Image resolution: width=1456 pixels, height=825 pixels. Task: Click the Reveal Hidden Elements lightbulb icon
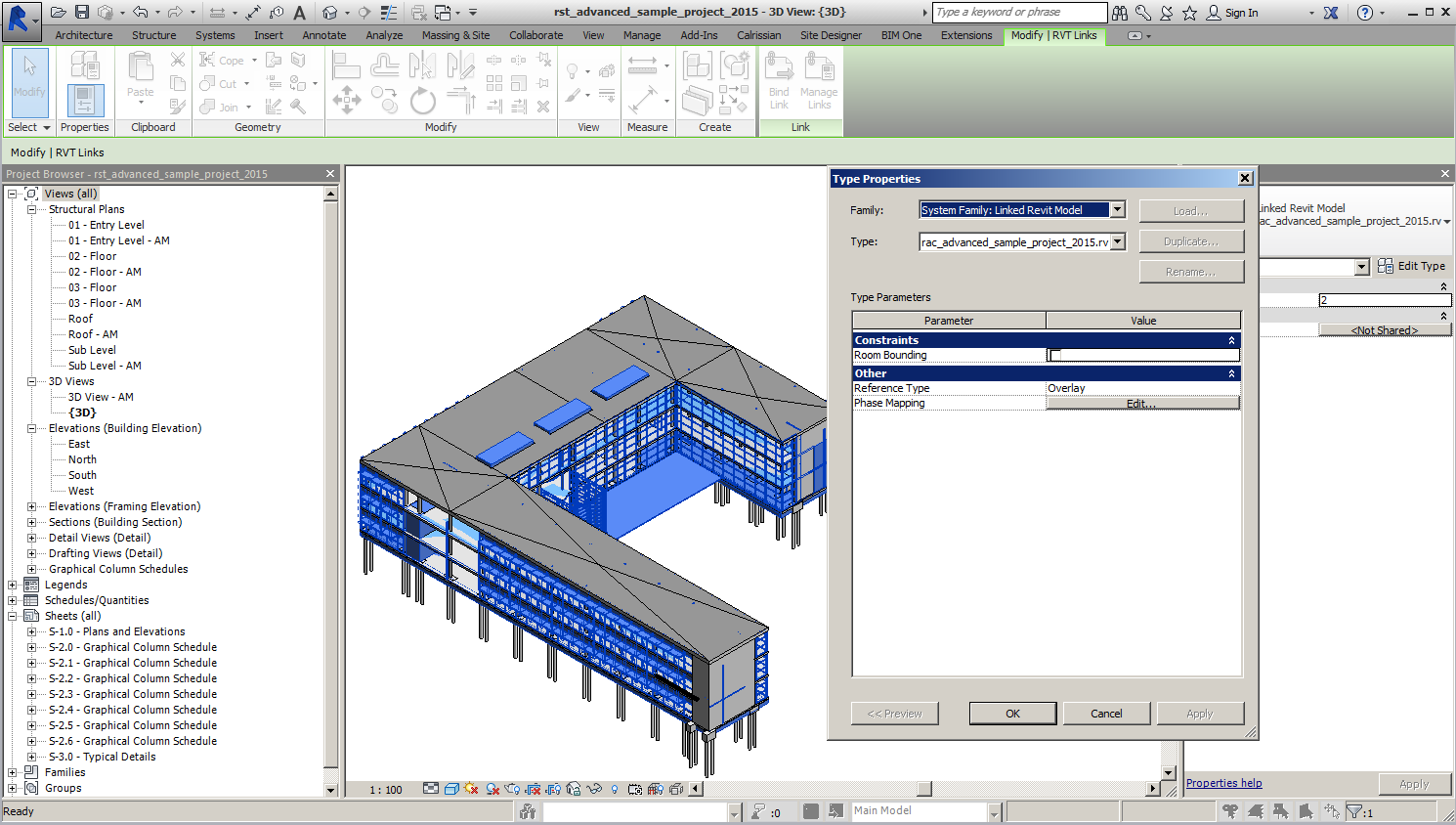tap(615, 789)
